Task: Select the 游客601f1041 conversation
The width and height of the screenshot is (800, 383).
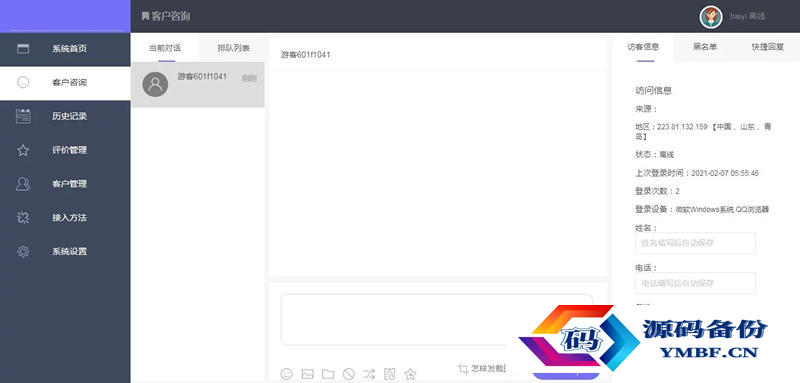Action: 198,85
